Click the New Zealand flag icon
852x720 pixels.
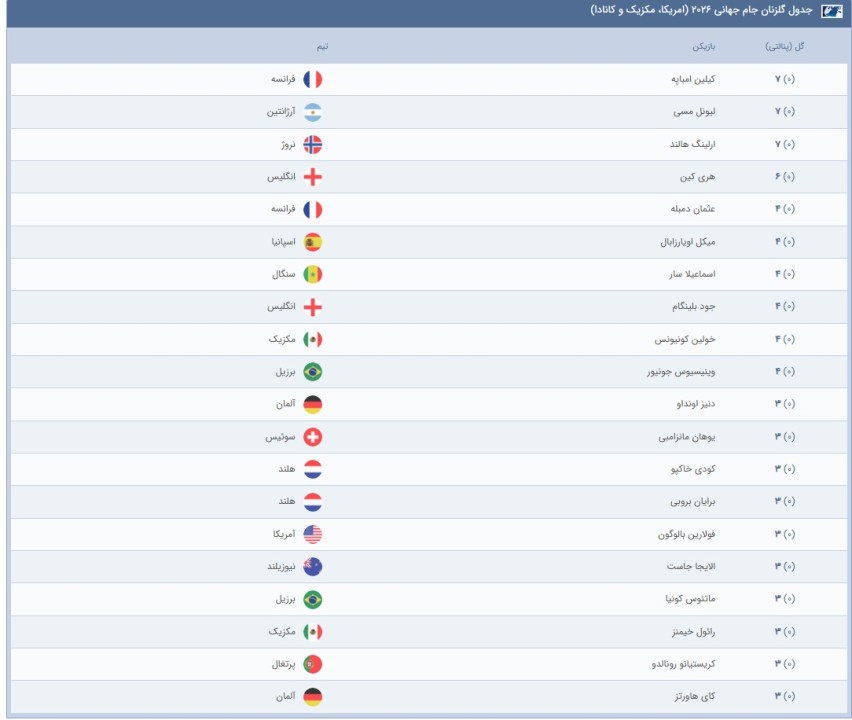point(312,567)
